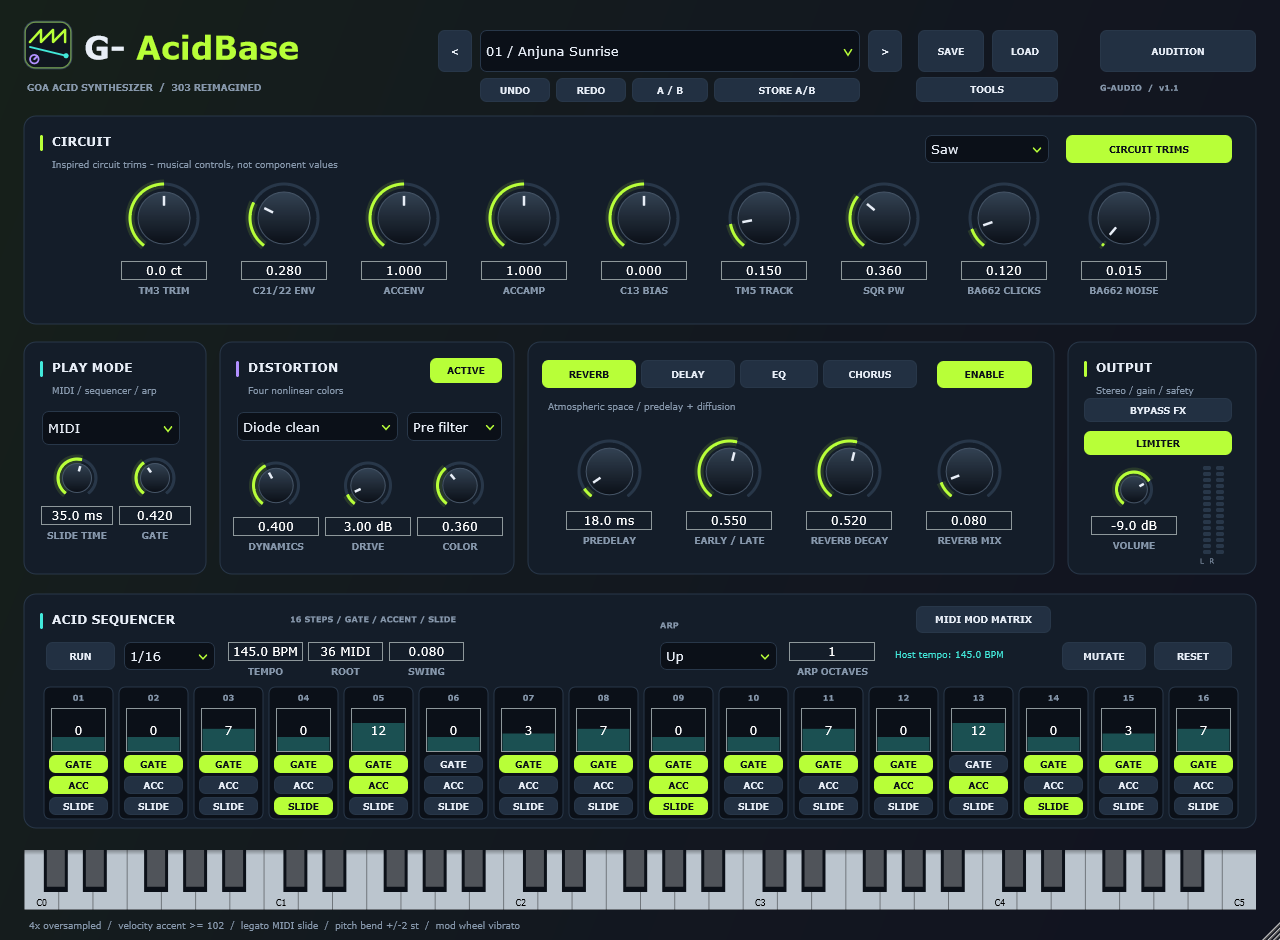Open the oscillator waveform dropdown showing Saw
Screen dimensions: 1280x940
point(987,149)
